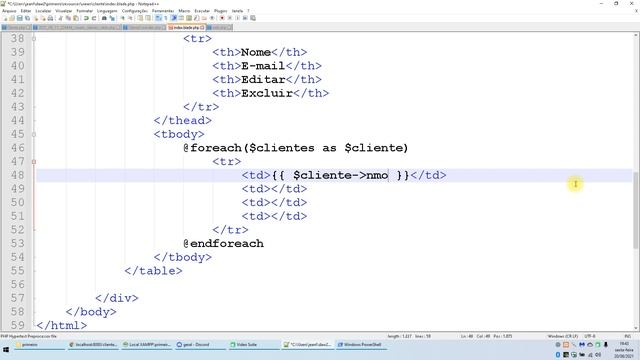Open the Configurações menu
640x360 pixels.
coord(135,11)
